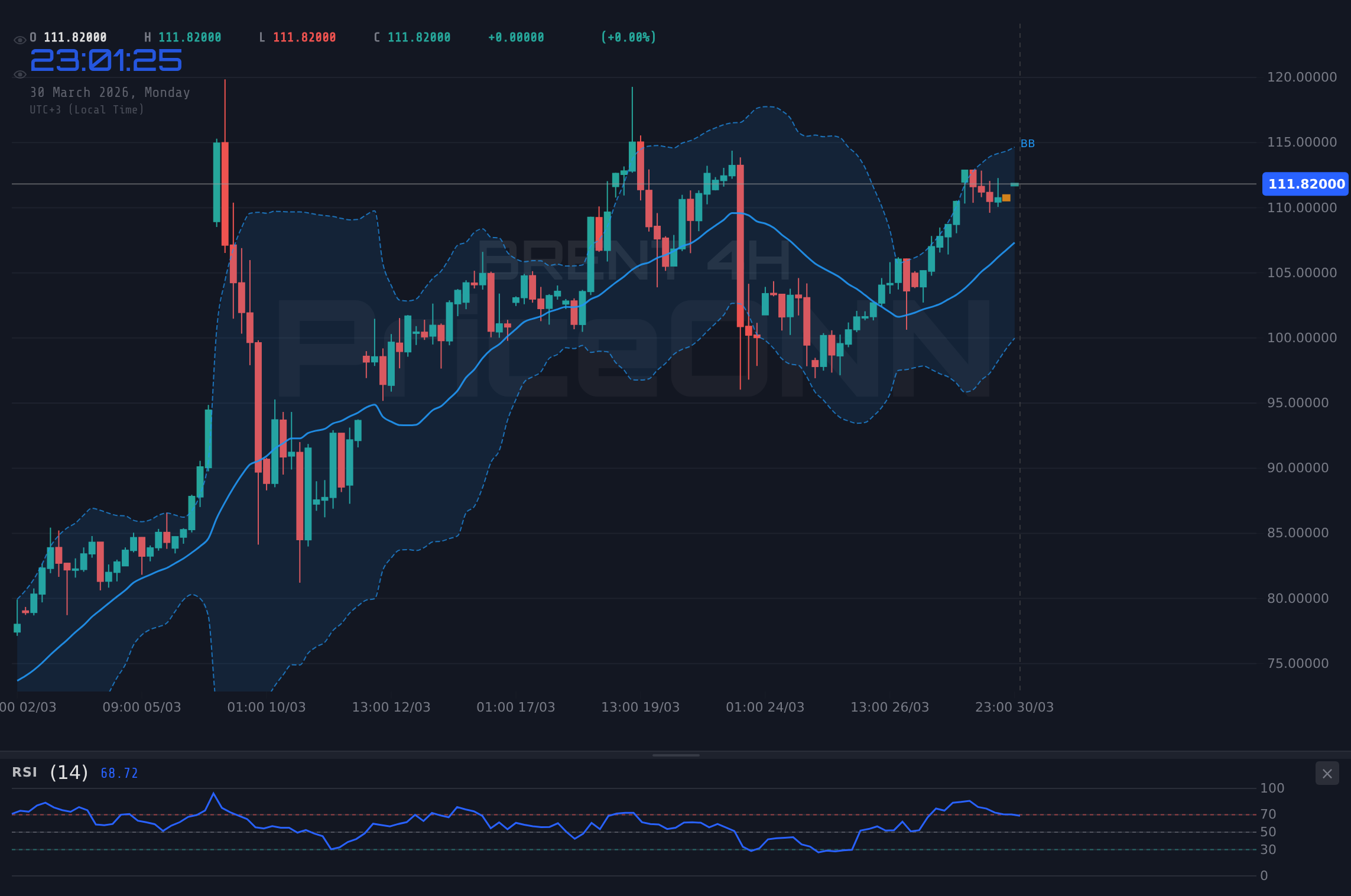Image resolution: width=1351 pixels, height=896 pixels.
Task: Click the High value H 111.82000 in legend
Action: point(183,37)
